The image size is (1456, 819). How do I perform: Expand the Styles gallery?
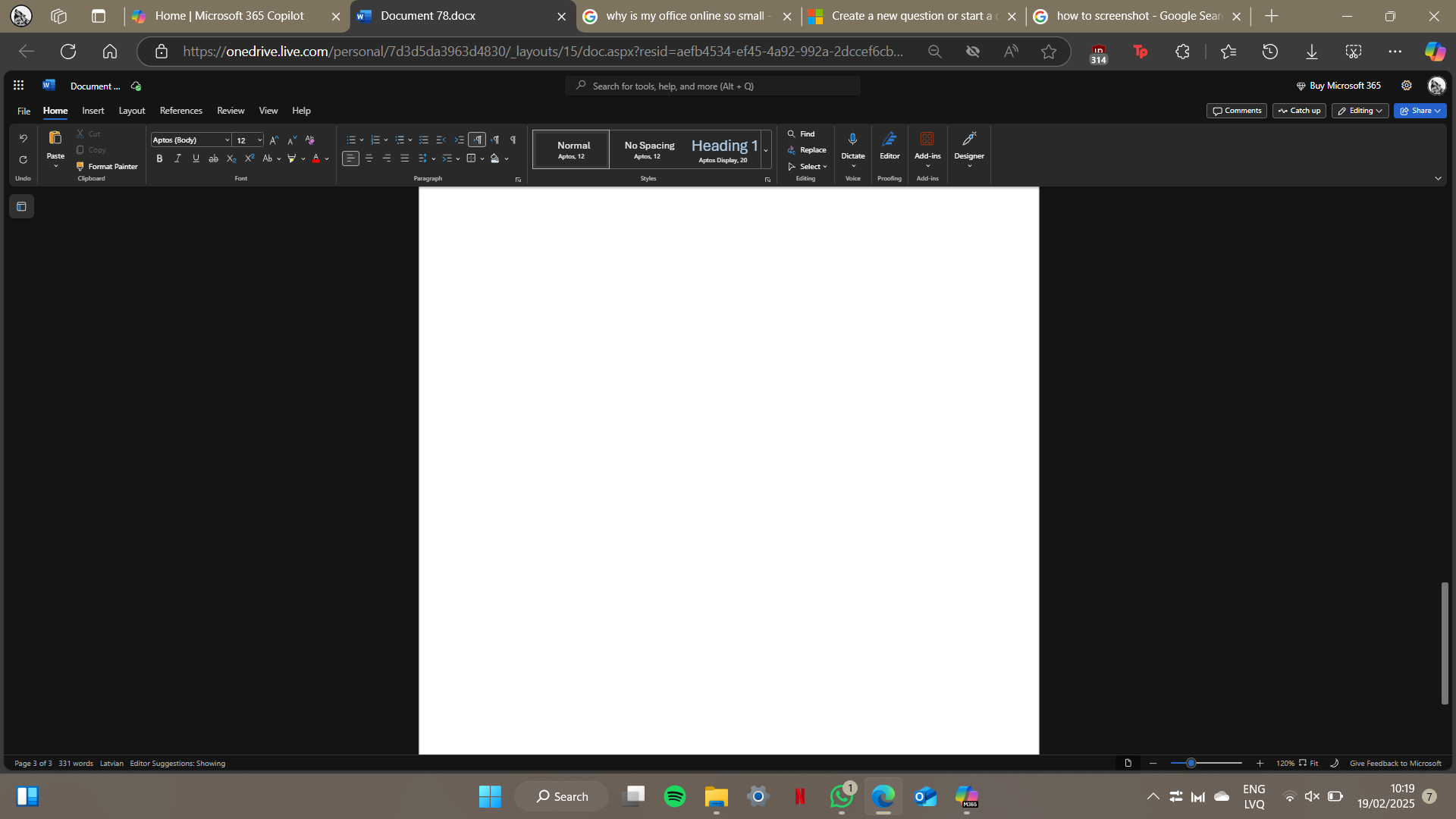point(766,149)
